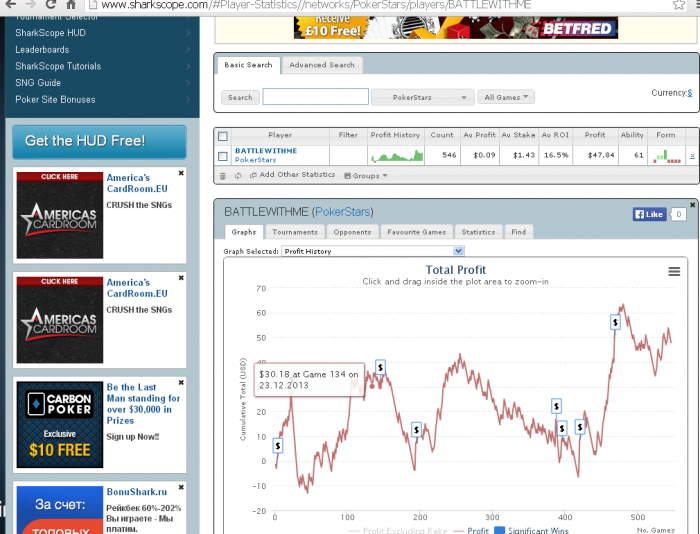Close the first America's CardRoom ad

181,173
